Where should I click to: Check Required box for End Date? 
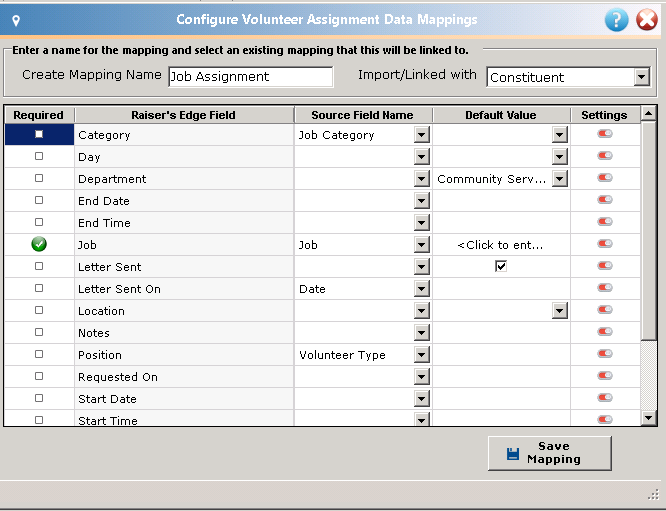click(x=39, y=200)
